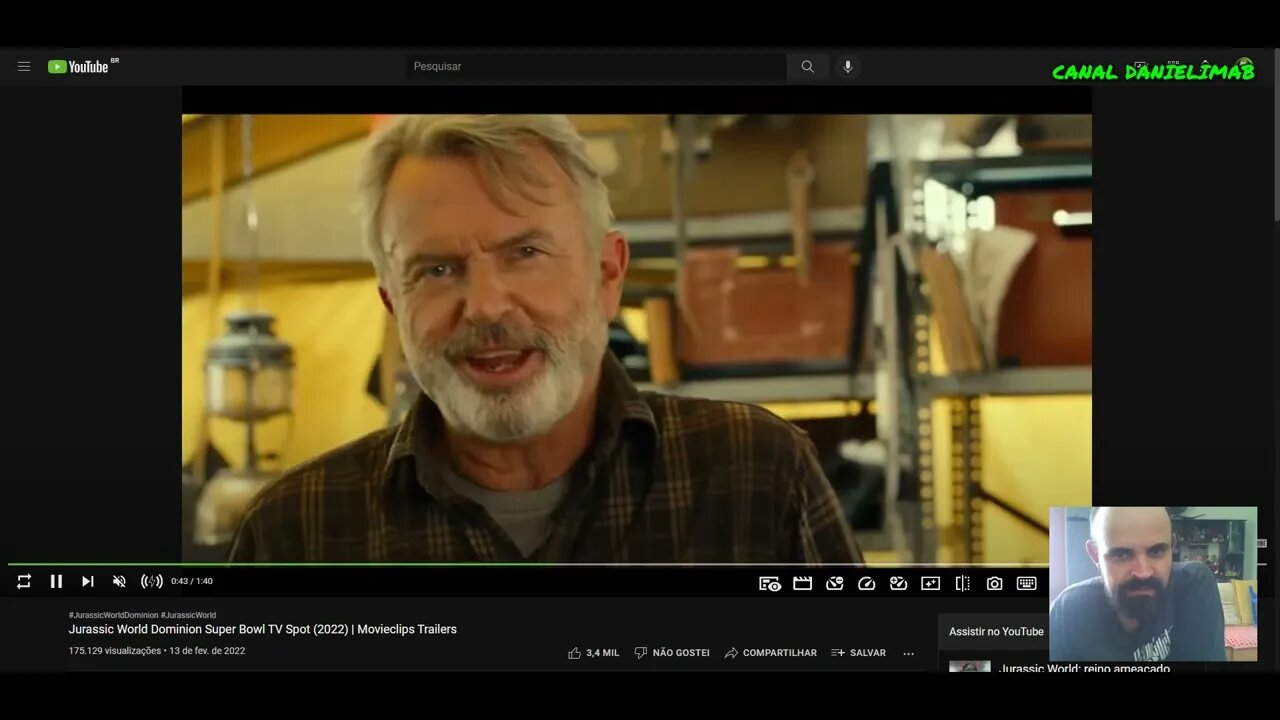Open the #JurassicWorld hashtag link
The image size is (1280, 720).
click(188, 615)
